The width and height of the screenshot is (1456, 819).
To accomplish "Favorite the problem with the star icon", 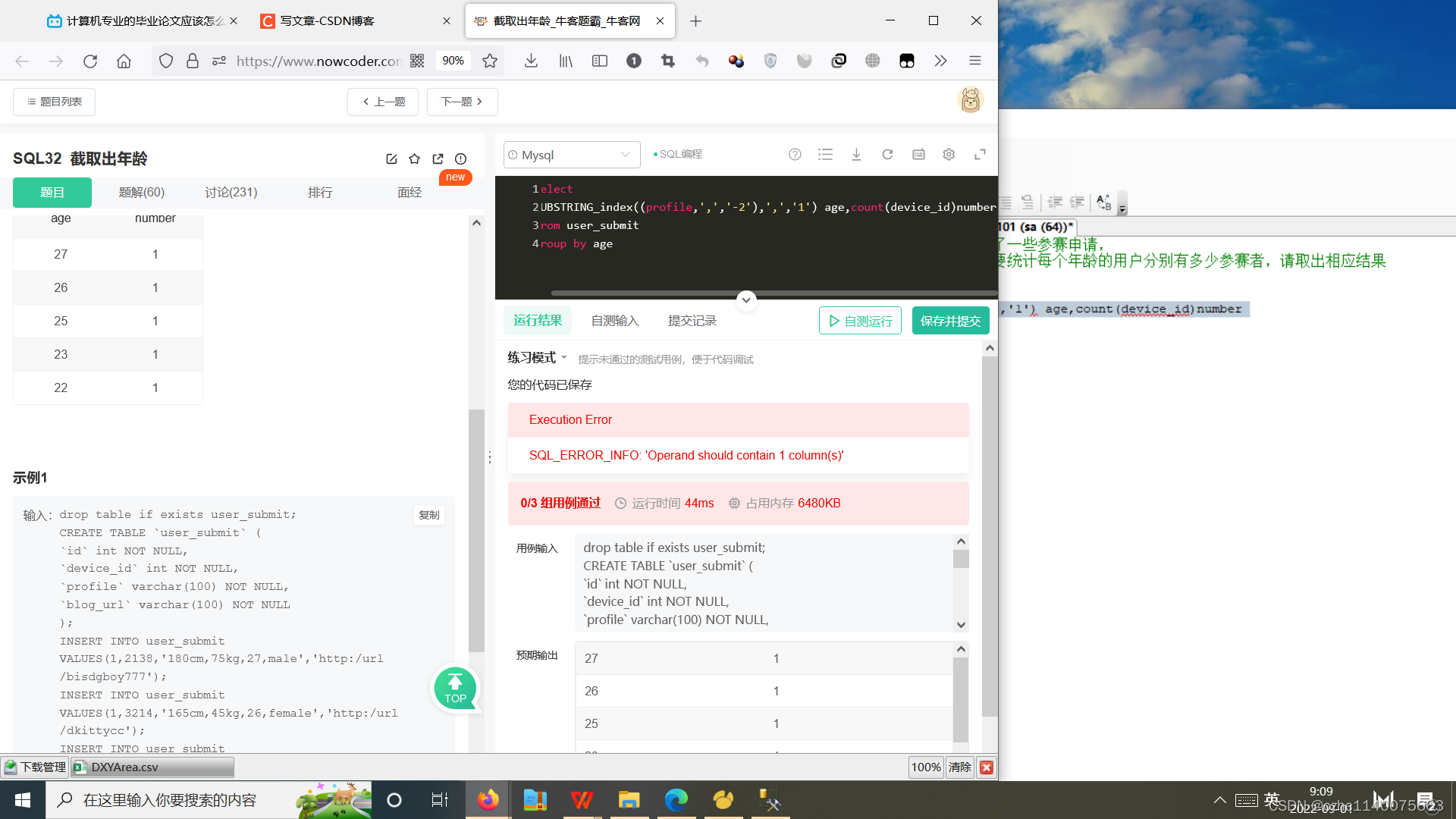I will [x=414, y=158].
